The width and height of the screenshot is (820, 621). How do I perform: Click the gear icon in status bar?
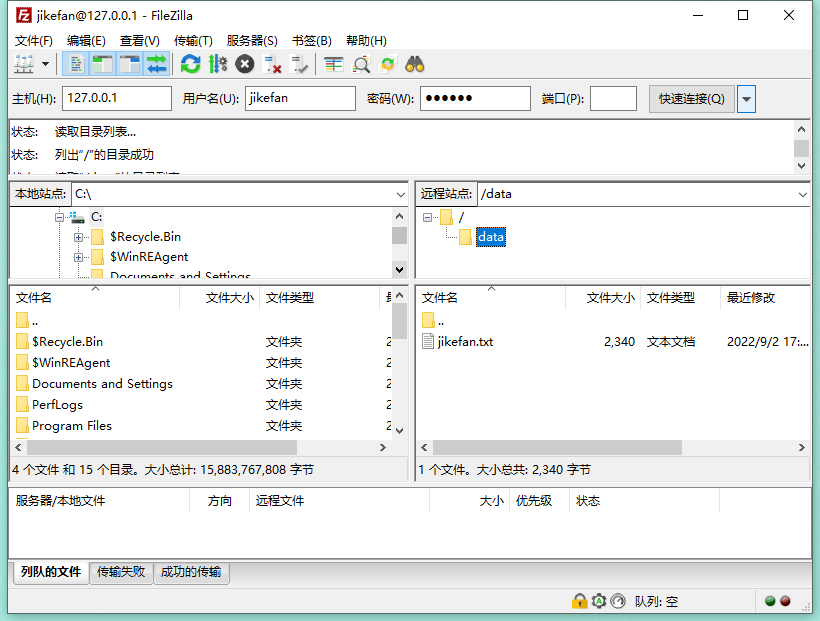point(599,601)
